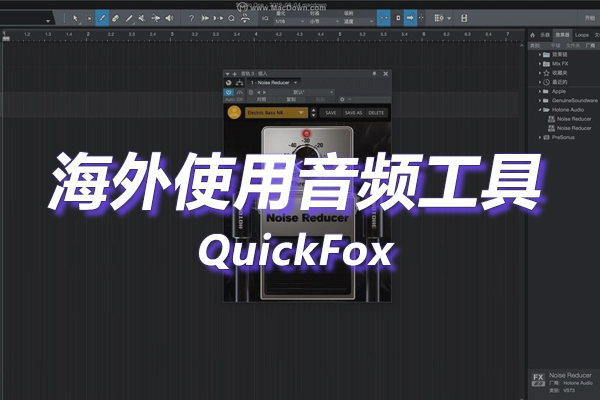Viewport: 600px width, 400px height.
Task: Toggle the small square snap button
Action: click(x=398, y=18)
